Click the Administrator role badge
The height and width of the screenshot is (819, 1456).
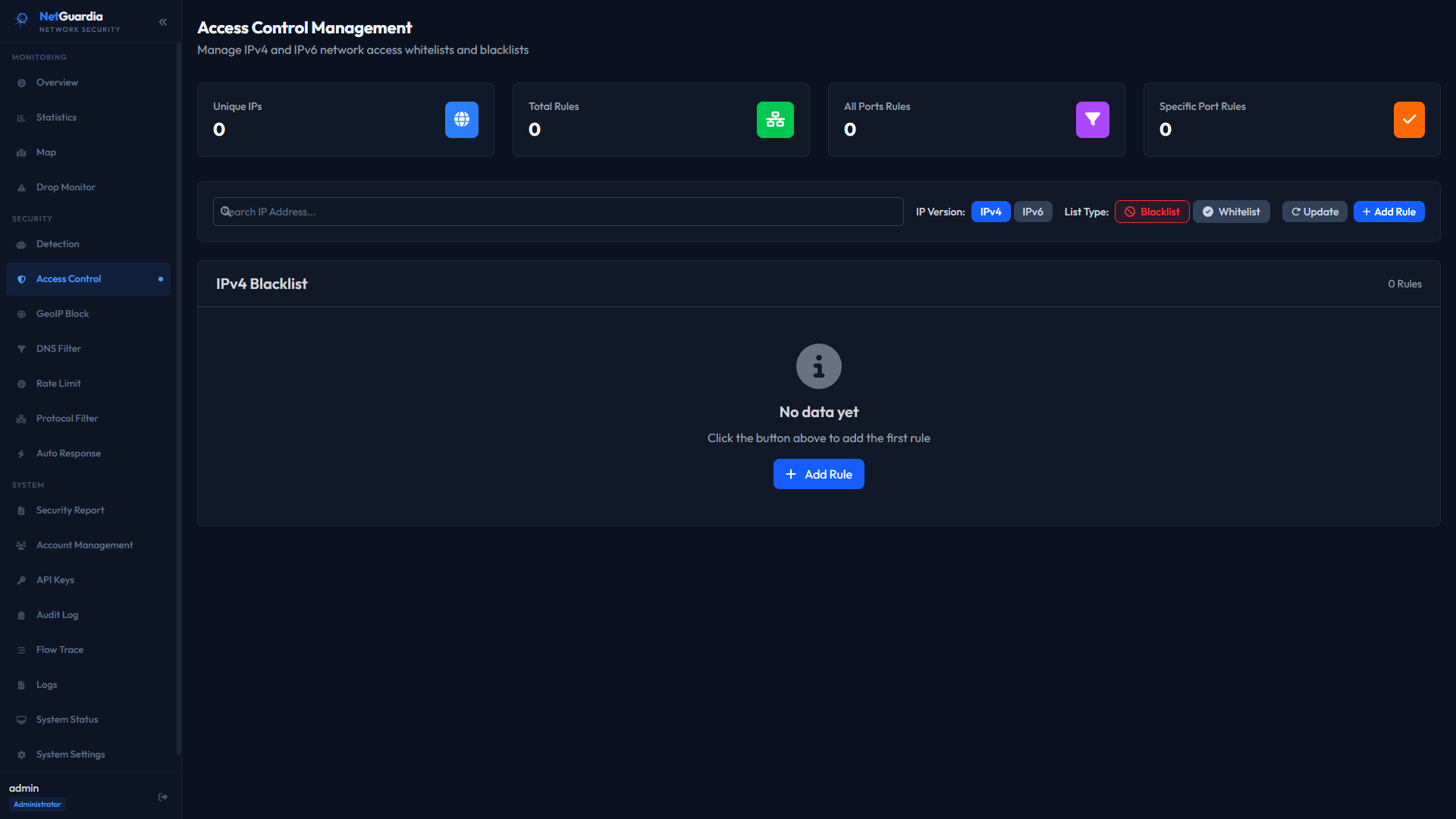pos(37,805)
